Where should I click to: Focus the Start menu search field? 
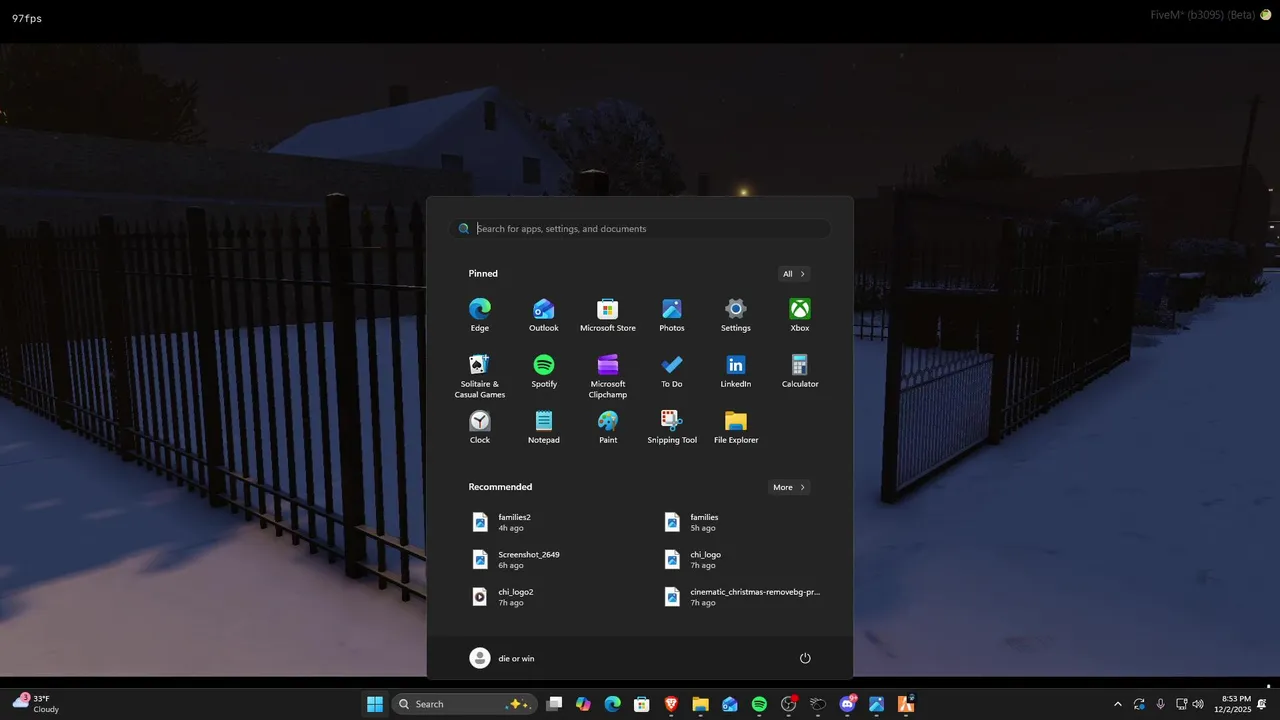640,229
